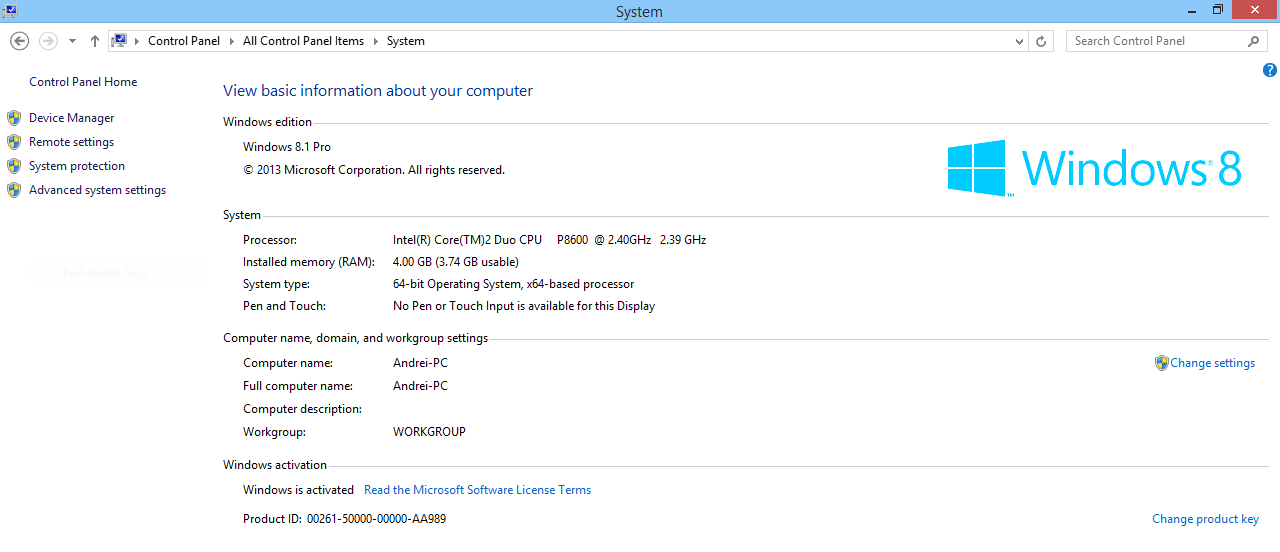Click the system menu icon in title bar

coord(9,11)
